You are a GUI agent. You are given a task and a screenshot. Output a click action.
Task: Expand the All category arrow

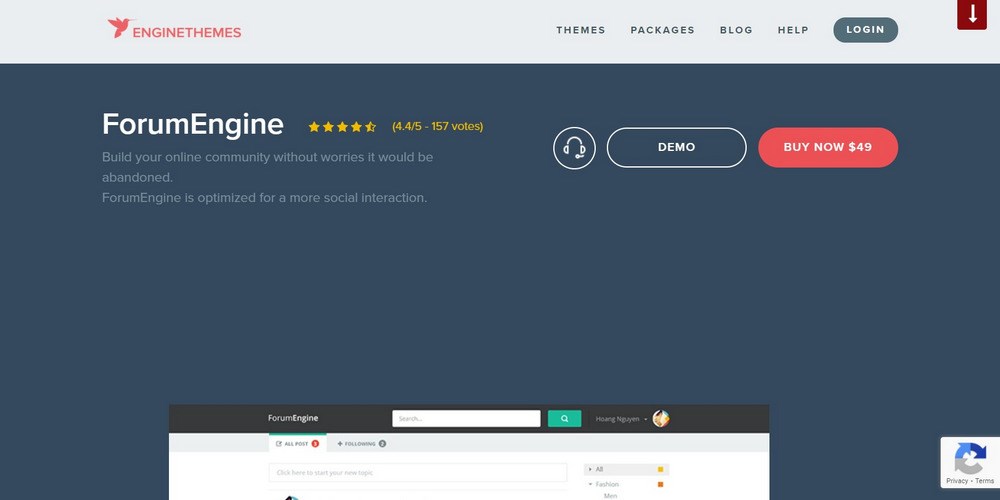coord(590,469)
